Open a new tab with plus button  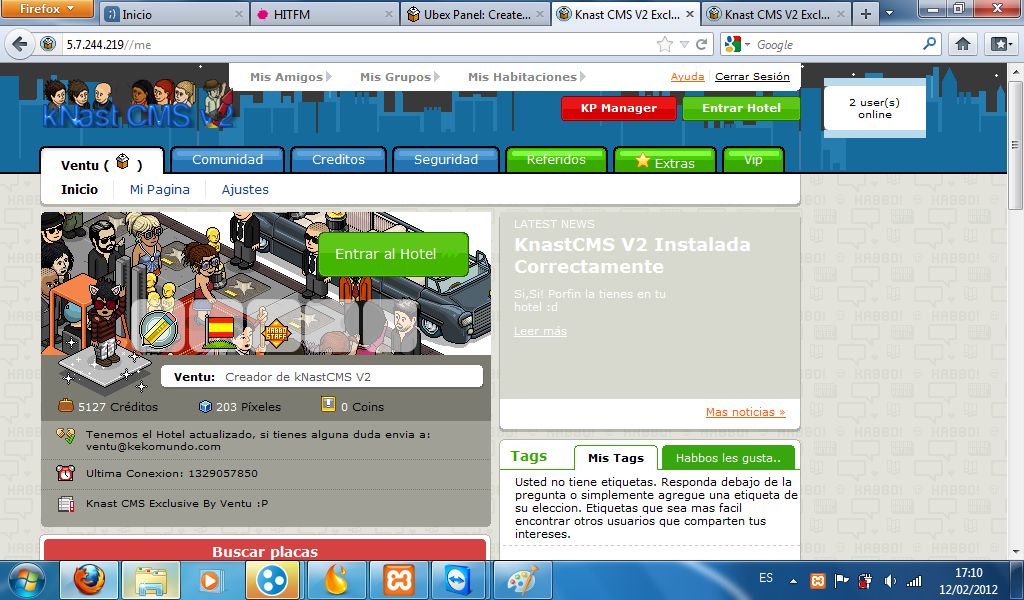click(x=865, y=14)
